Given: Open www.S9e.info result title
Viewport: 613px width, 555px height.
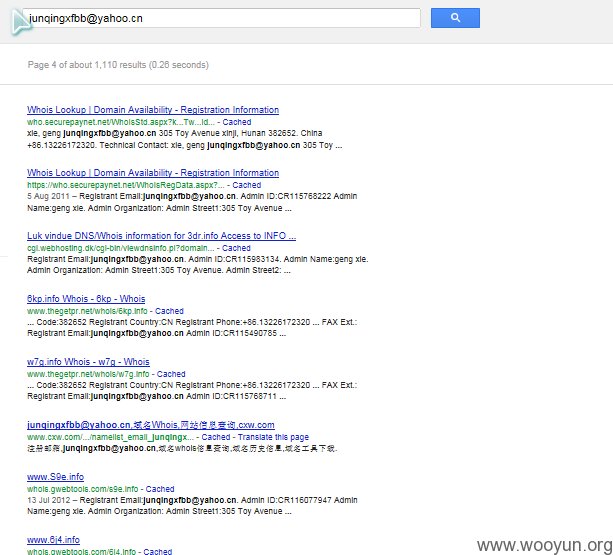Looking at the screenshot, I should click(x=56, y=477).
